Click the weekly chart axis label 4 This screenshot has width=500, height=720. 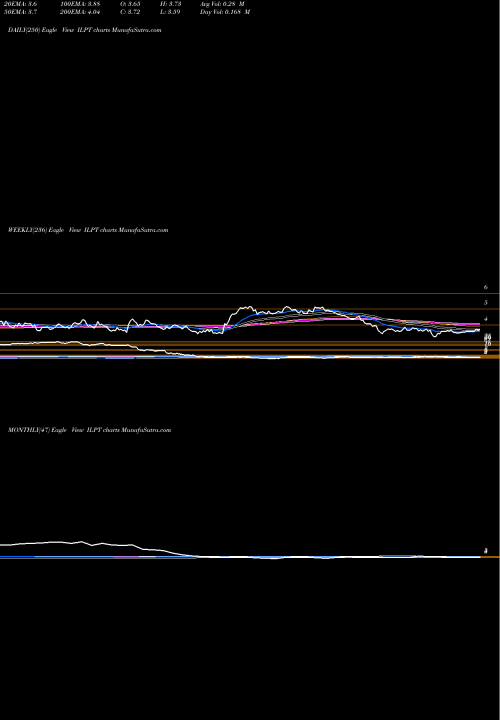(485, 319)
